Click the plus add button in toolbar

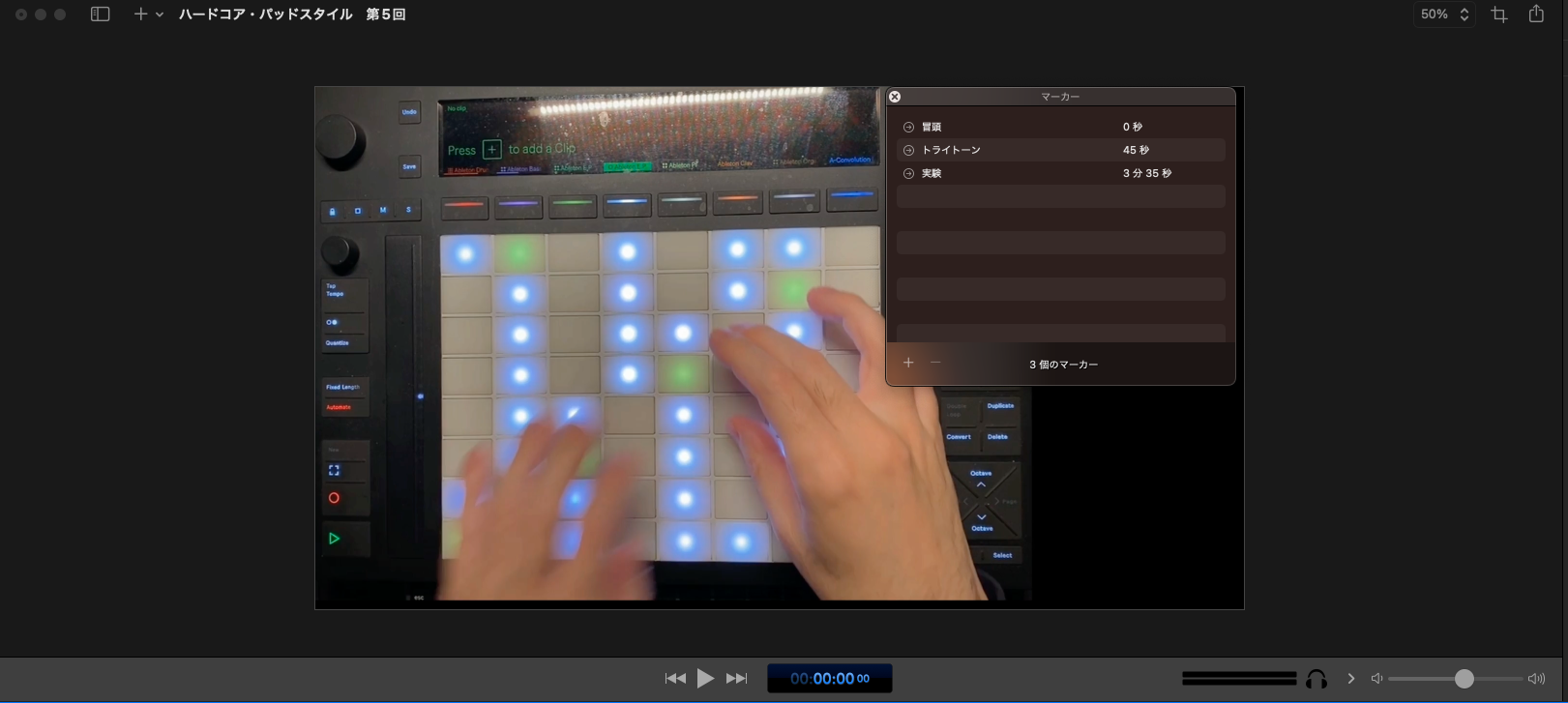(140, 15)
